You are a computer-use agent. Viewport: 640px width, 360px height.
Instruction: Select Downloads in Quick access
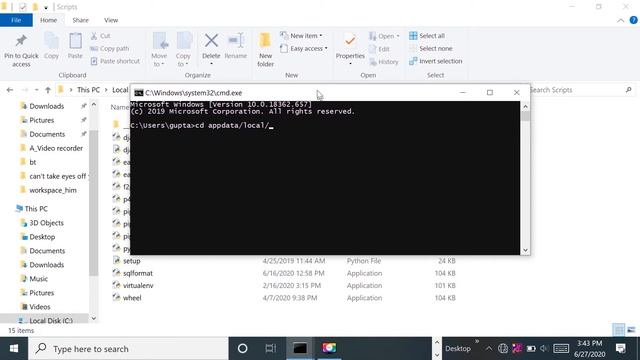tap(47, 106)
